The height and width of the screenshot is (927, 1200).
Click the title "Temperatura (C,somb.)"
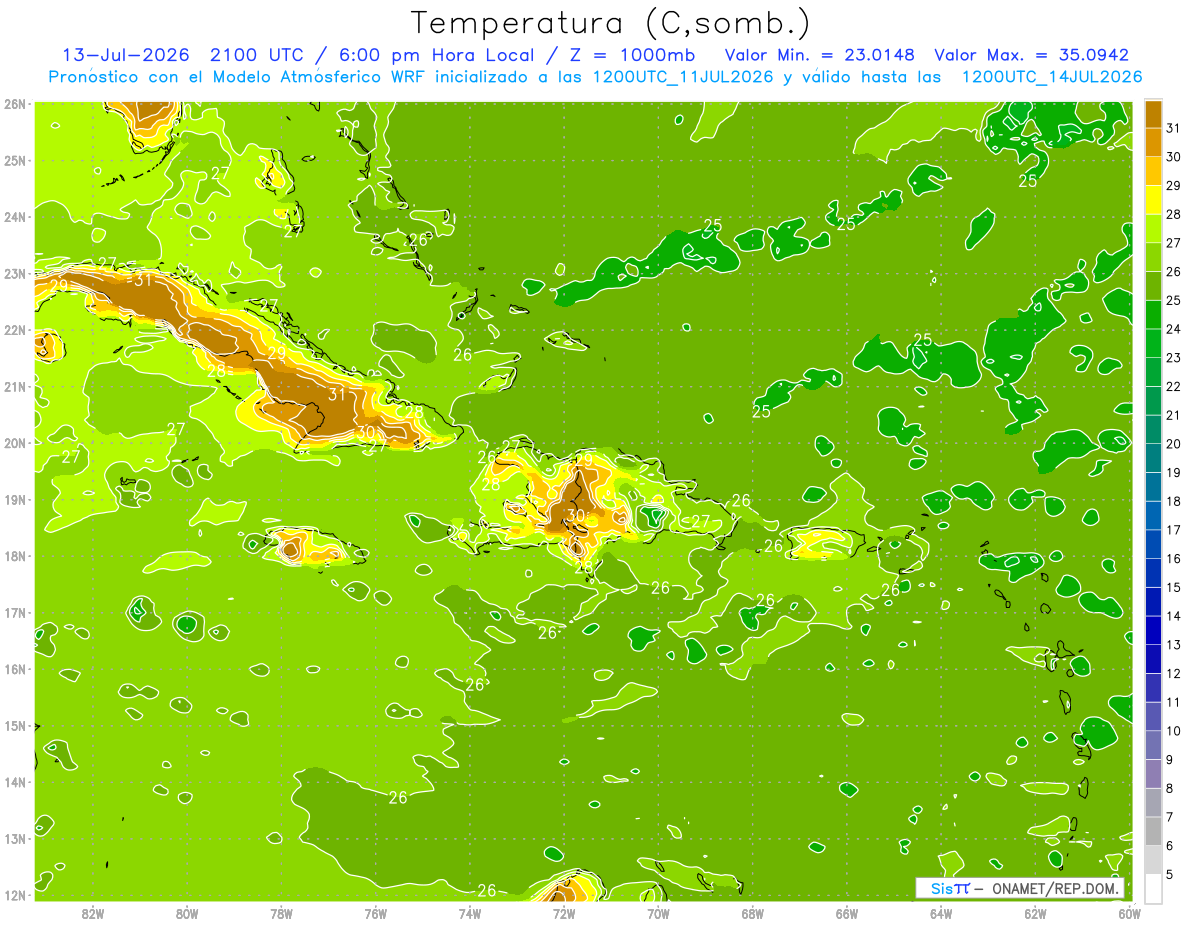(609, 23)
